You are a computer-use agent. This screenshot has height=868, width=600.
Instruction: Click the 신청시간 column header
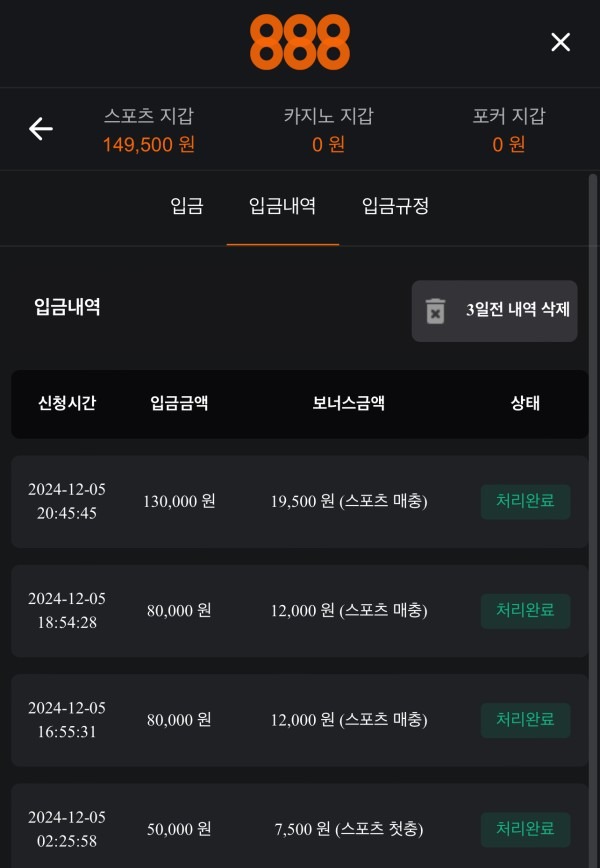67,403
